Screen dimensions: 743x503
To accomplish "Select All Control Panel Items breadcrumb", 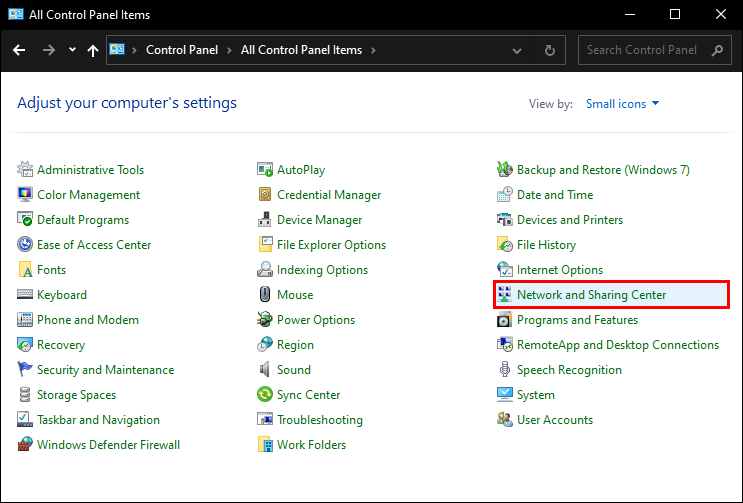I will [x=301, y=50].
